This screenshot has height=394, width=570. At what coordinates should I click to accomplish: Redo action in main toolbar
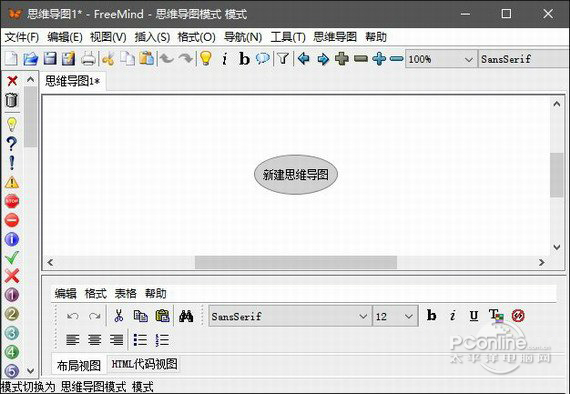[x=186, y=59]
